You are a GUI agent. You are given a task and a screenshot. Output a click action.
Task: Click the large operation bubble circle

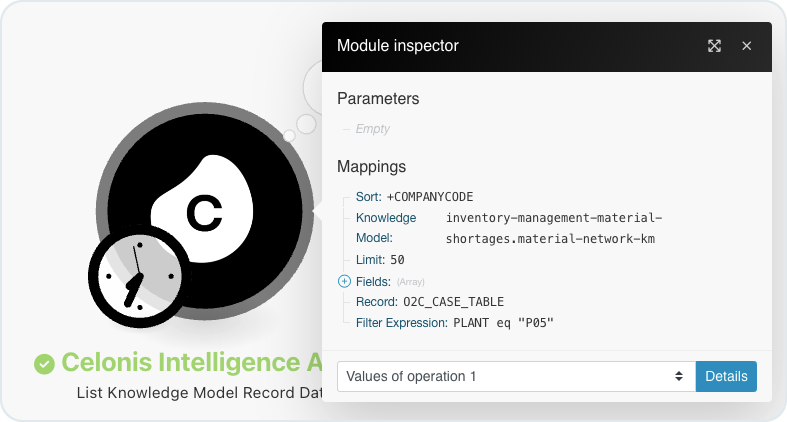click(x=312, y=88)
